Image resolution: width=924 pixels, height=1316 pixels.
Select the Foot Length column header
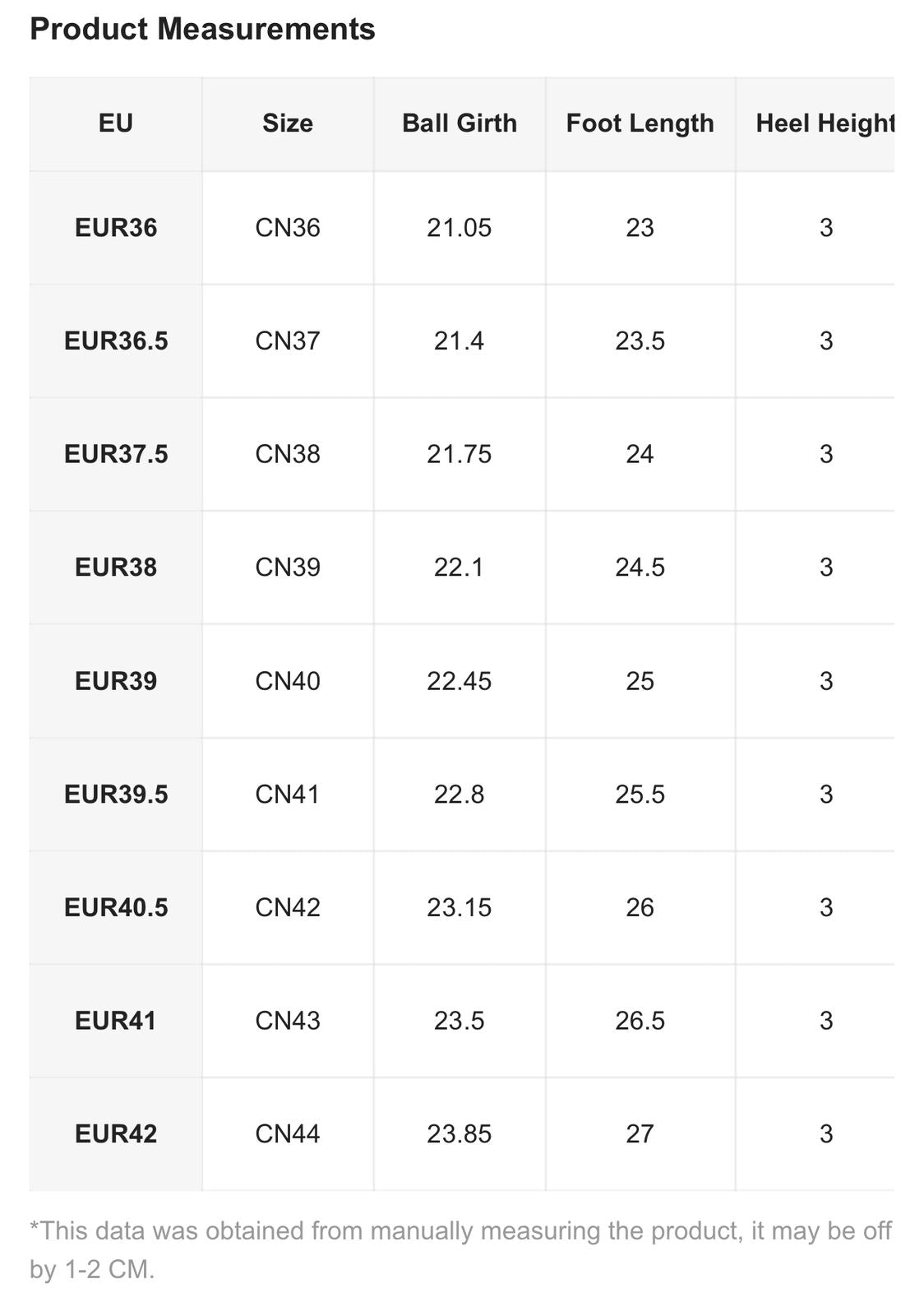[640, 123]
